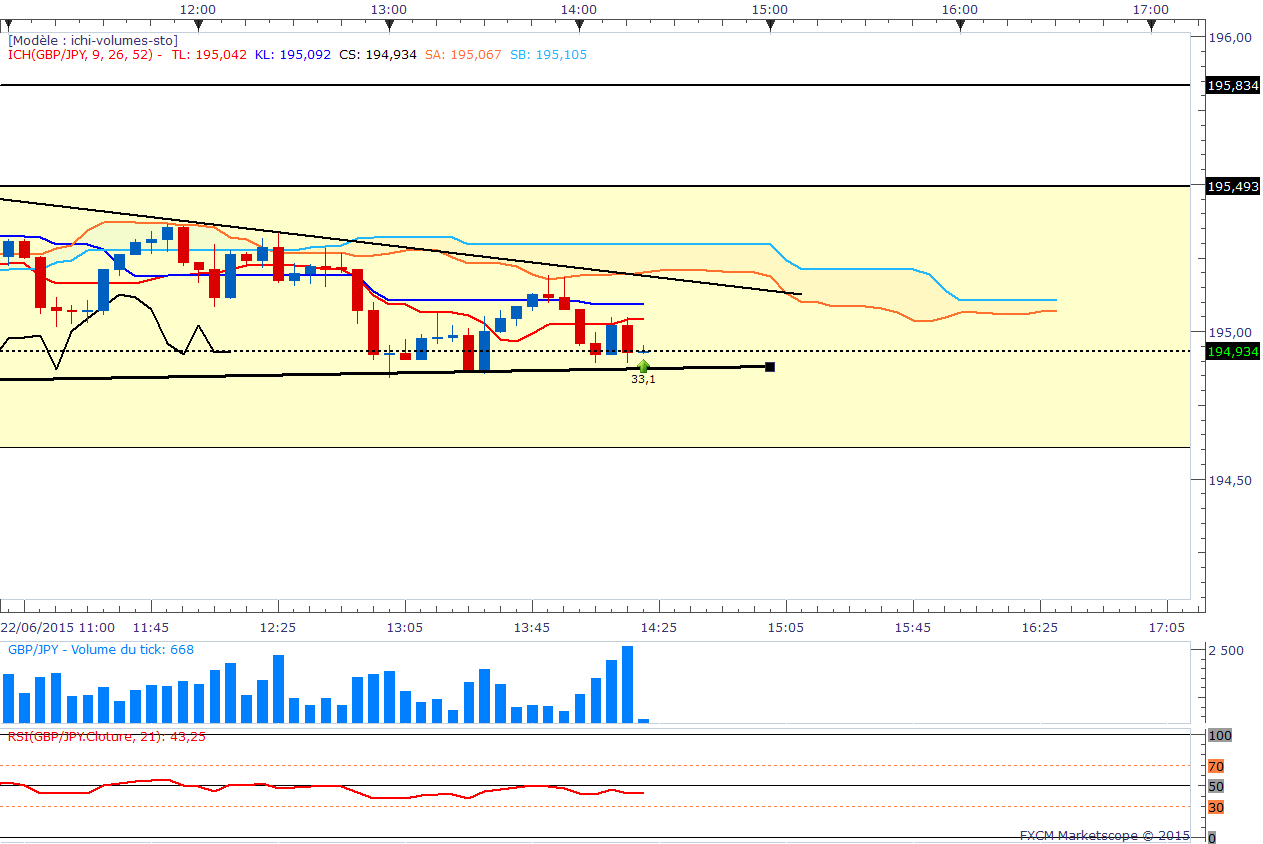The height and width of the screenshot is (844, 1263).
Task: Click the 12:00 triangle marker on the top time axis
Action: click(x=198, y=27)
